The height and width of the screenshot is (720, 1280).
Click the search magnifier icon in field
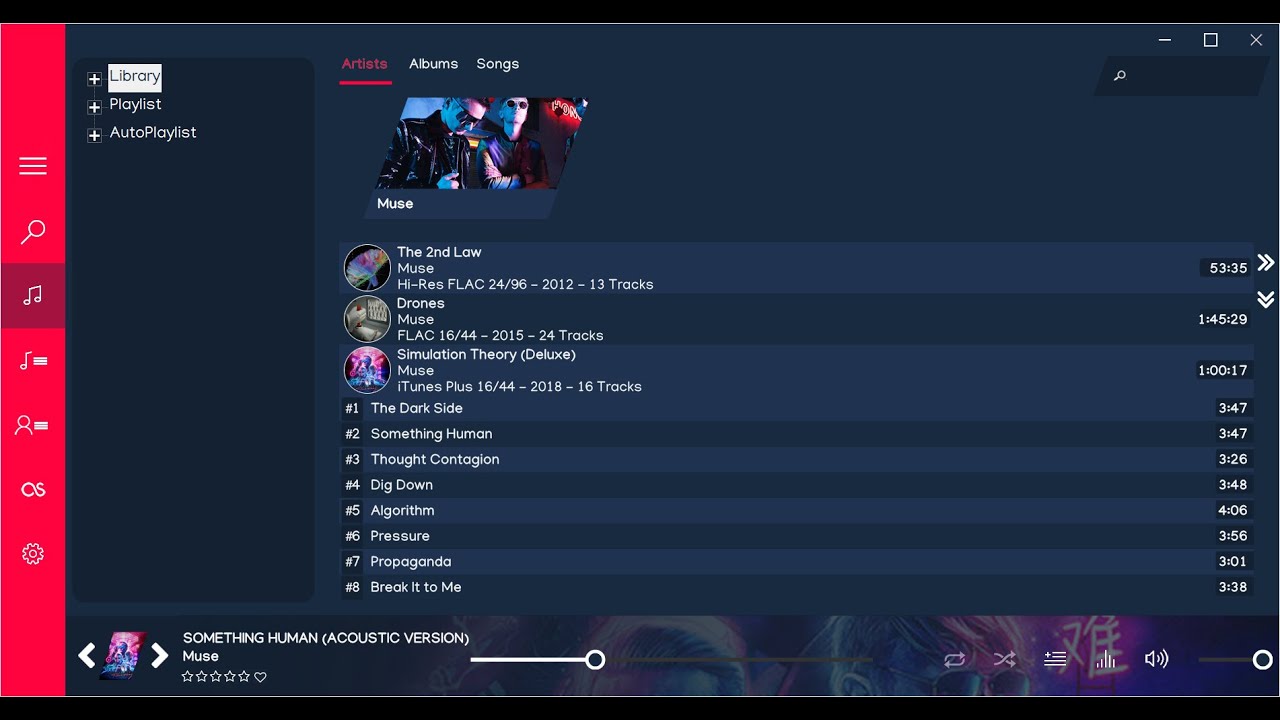(x=1120, y=75)
